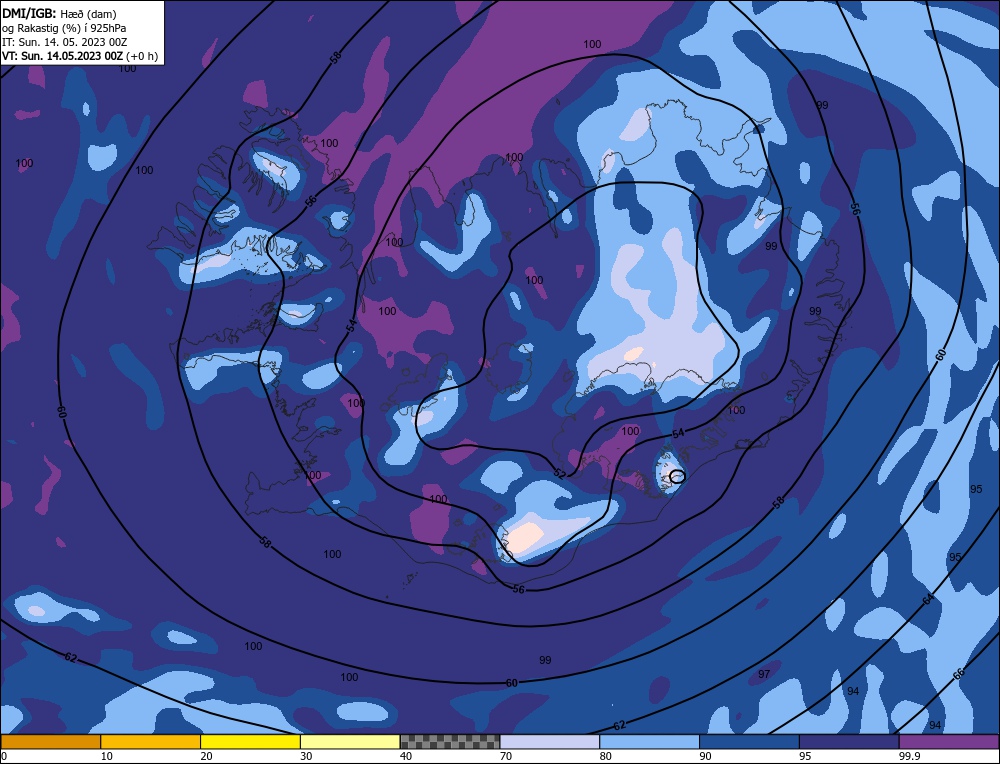
Task: Click the 'IT: Sun. 14. 05. 2023 00Z' line
Action: 65,42
